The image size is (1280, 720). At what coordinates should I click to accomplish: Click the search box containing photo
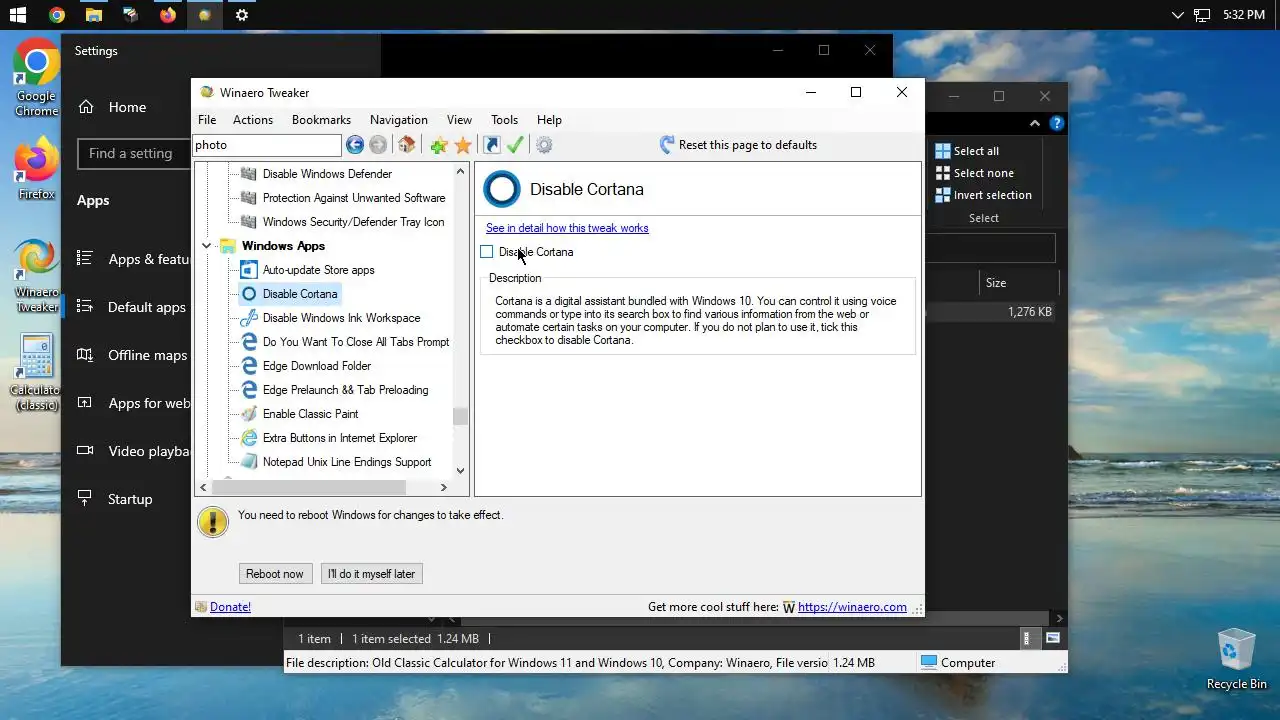[x=267, y=145]
